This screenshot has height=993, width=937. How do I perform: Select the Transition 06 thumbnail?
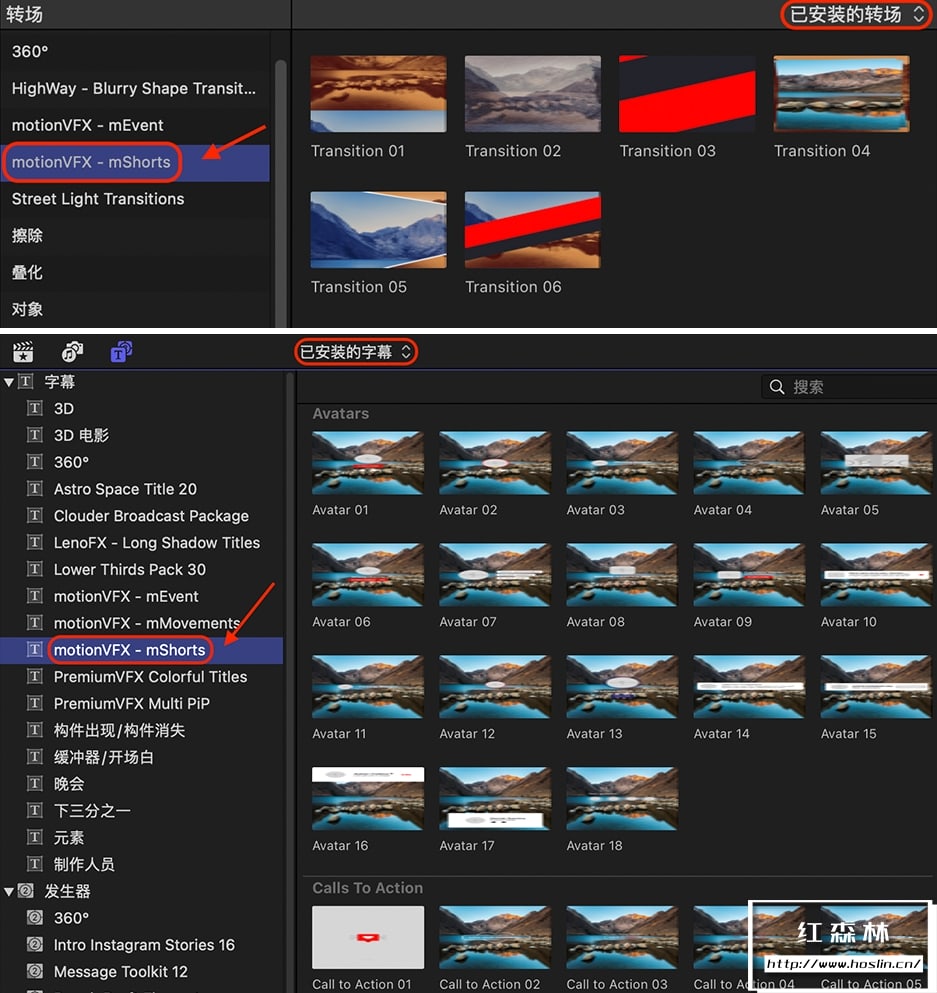[533, 230]
